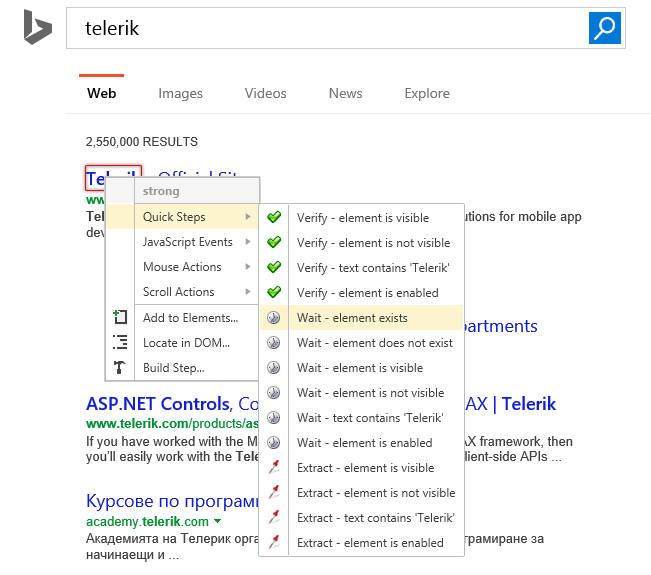Open the 'Курсове по програми' result link

tap(172, 501)
